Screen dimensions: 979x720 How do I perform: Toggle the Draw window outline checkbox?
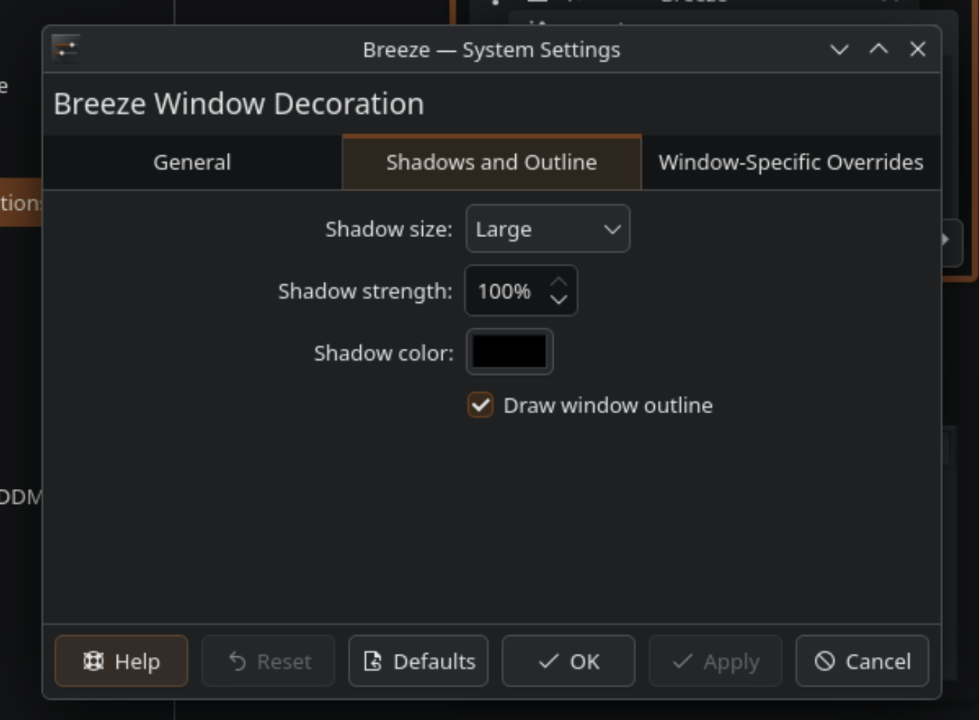[481, 405]
